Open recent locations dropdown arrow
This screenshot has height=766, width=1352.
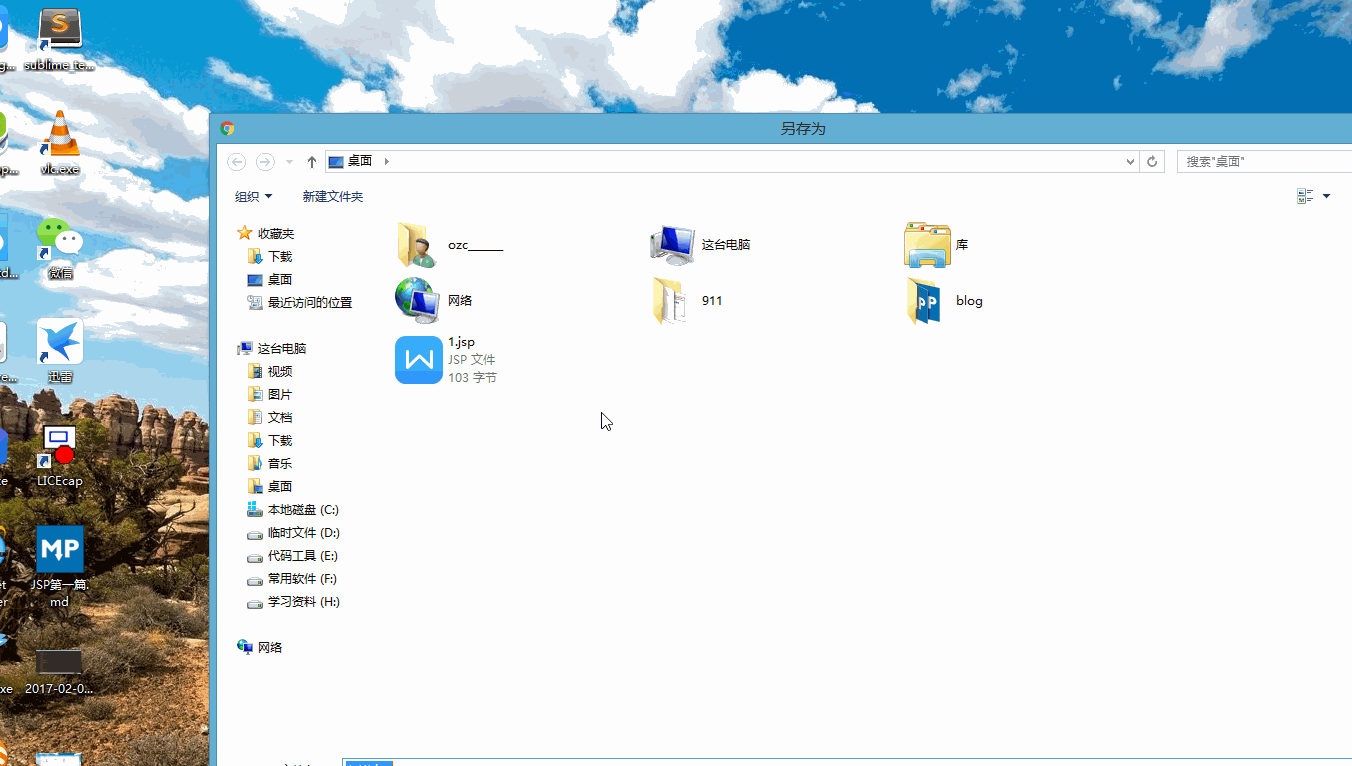pos(290,161)
